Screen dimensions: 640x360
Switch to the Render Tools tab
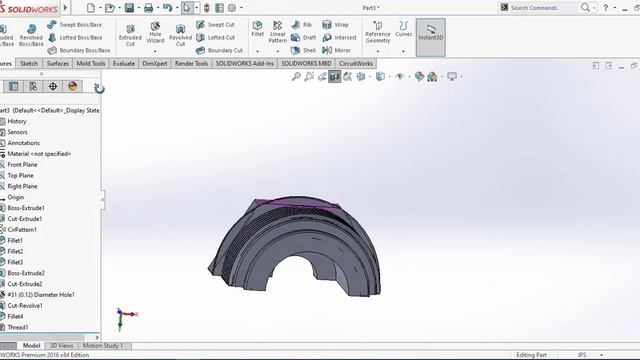tap(191, 64)
